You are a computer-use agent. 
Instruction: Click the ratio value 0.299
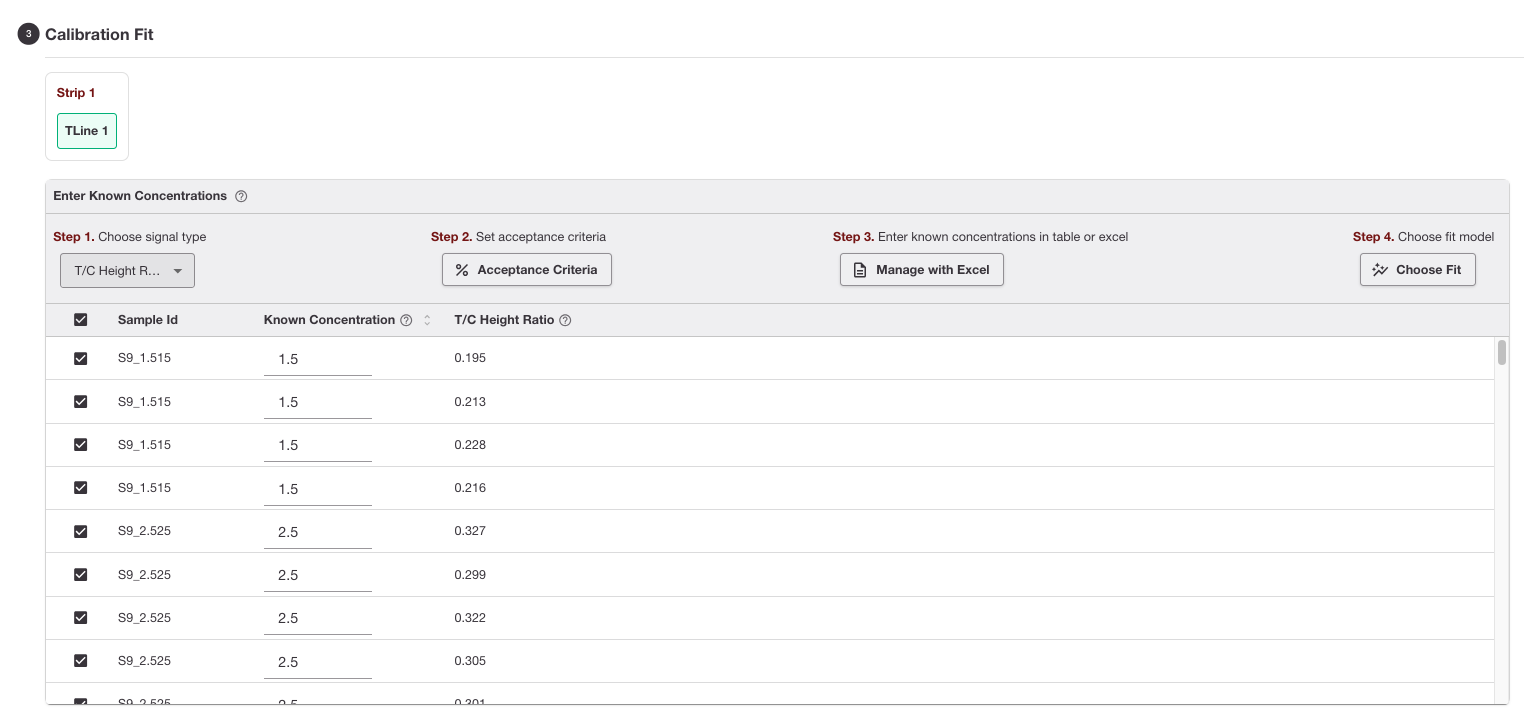(x=470, y=575)
